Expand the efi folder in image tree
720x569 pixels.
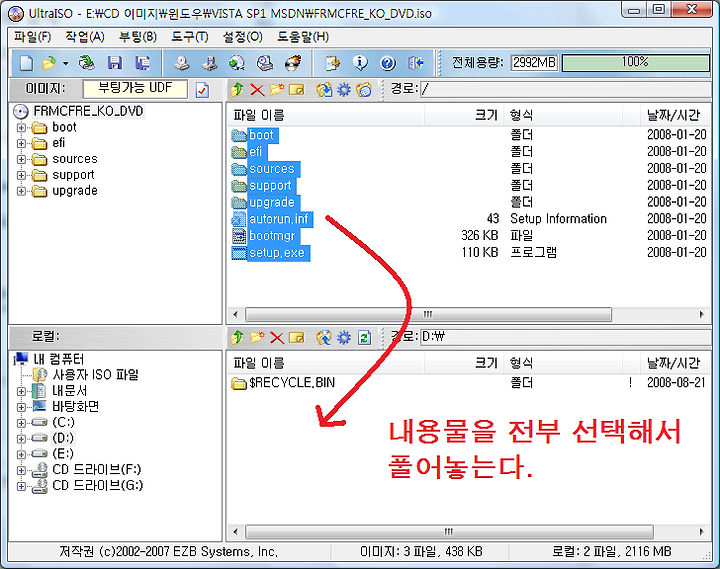(x=21, y=144)
